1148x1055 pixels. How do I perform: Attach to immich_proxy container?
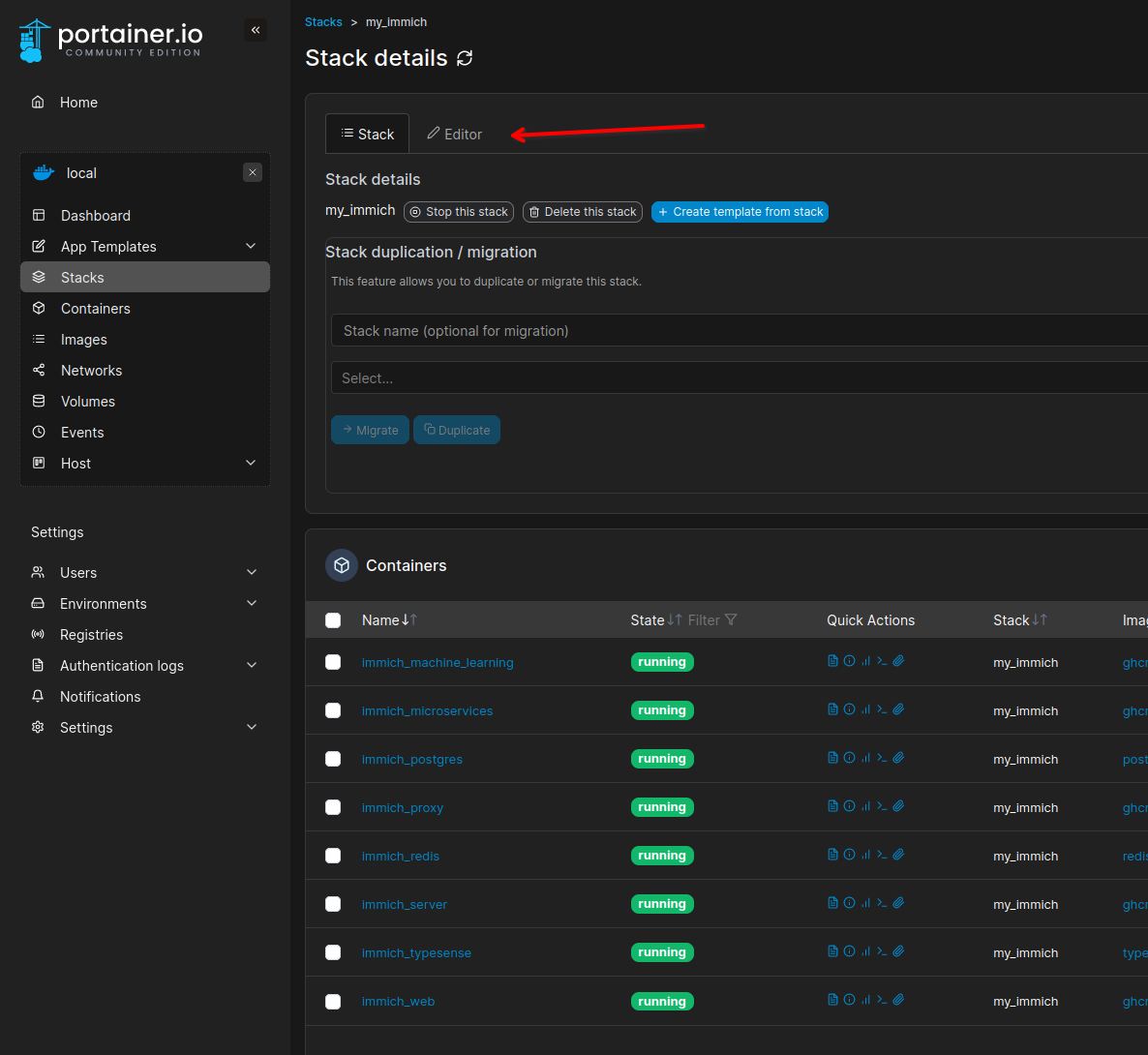coord(898,806)
